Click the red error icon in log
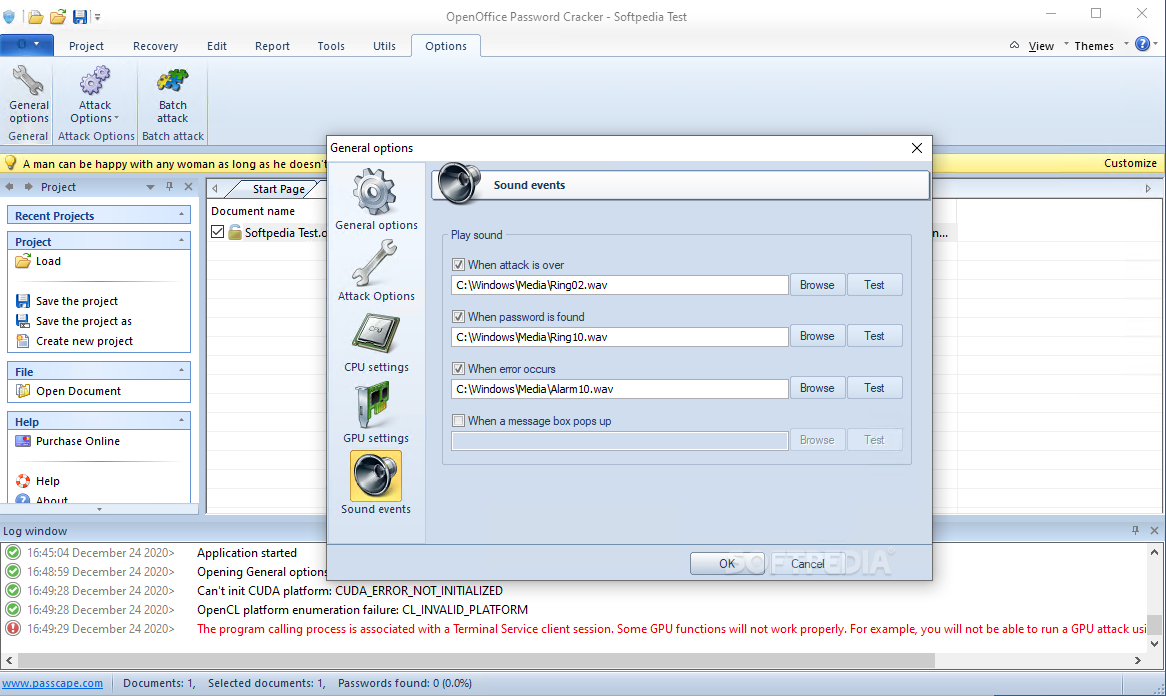The height and width of the screenshot is (696, 1166). pos(13,628)
